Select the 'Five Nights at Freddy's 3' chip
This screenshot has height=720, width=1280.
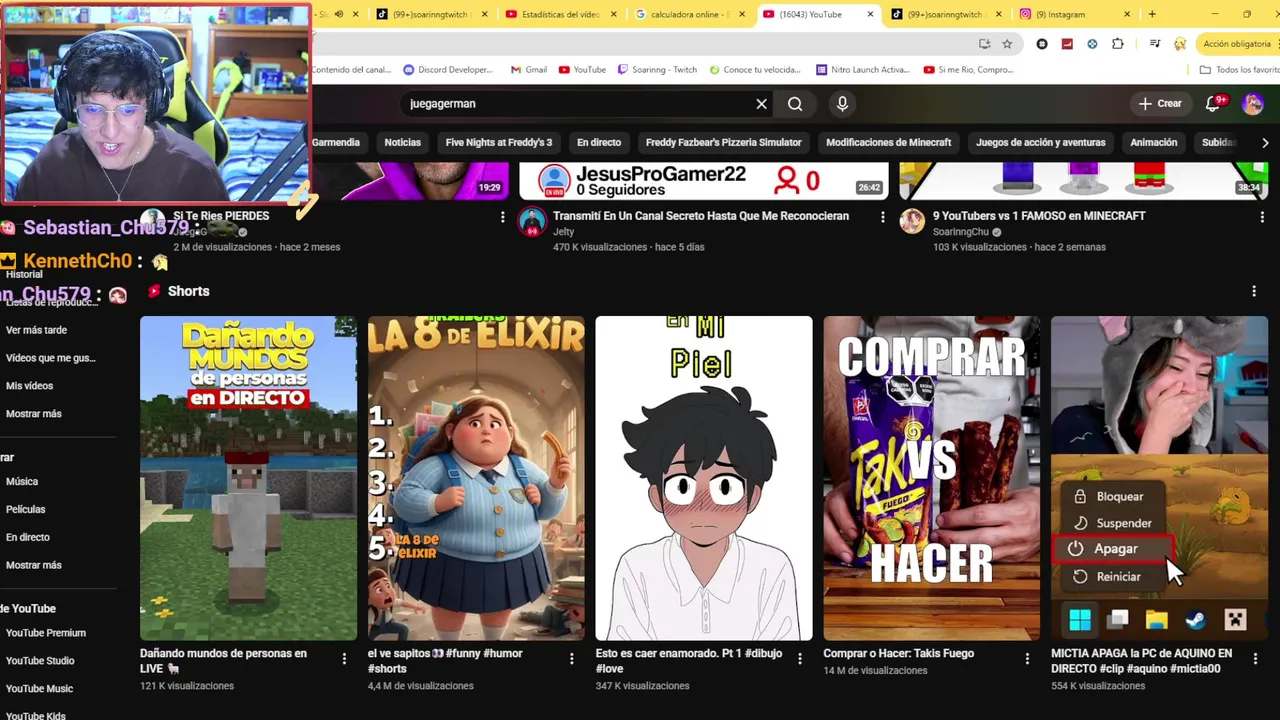499,142
